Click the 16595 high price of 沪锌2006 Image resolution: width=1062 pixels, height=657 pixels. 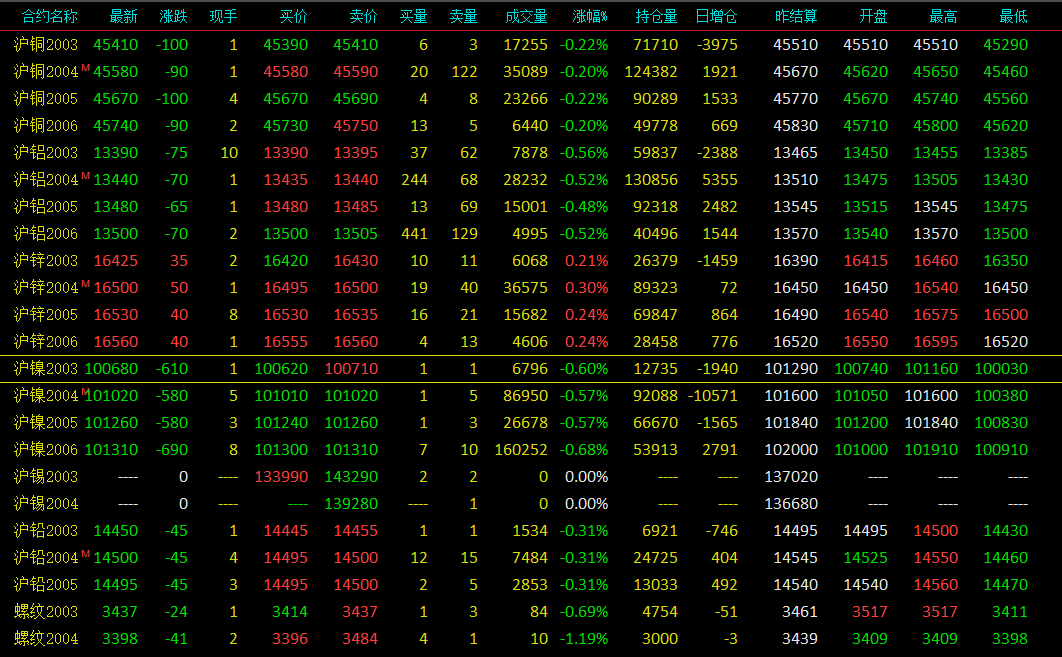point(935,342)
